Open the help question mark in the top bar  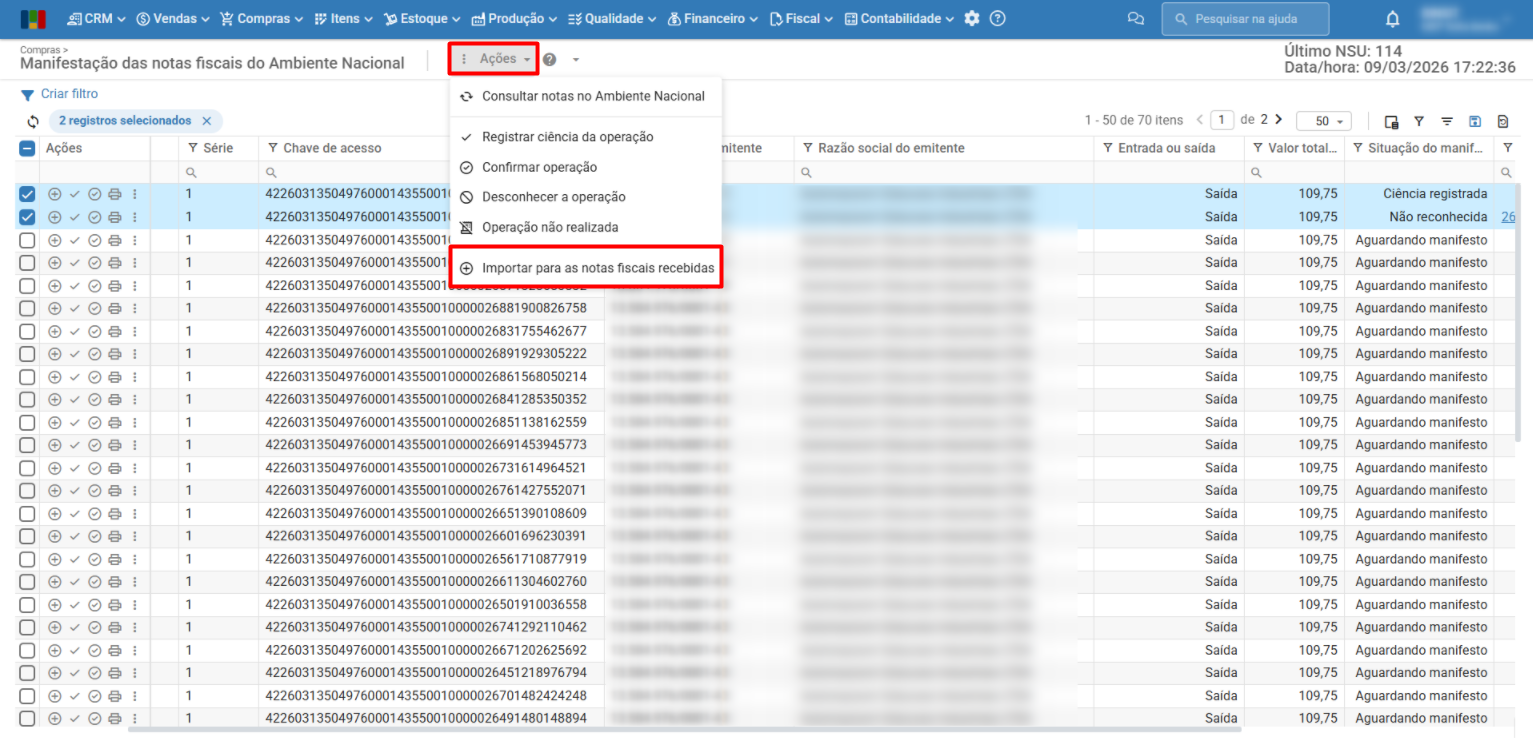[997, 19]
